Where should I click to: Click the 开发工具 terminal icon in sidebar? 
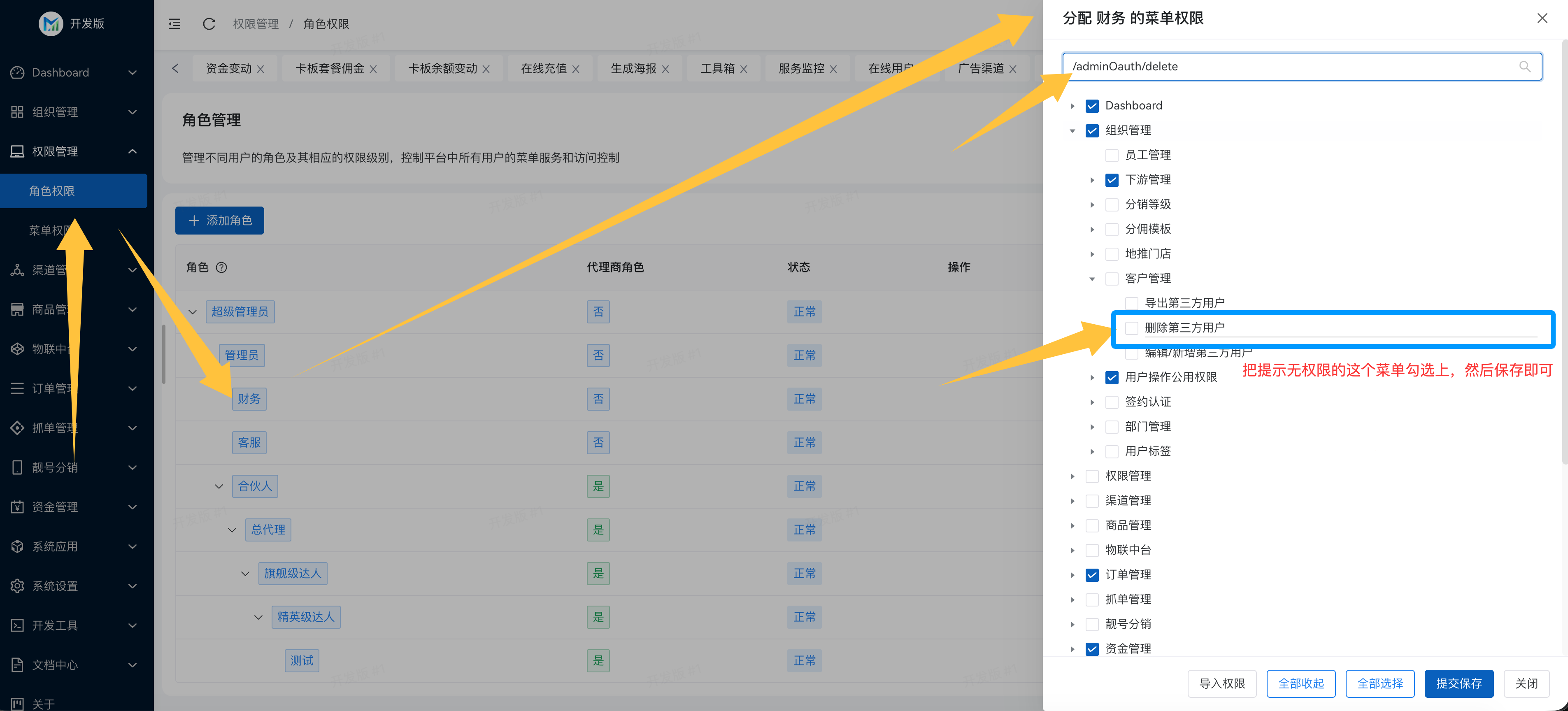pos(17,625)
